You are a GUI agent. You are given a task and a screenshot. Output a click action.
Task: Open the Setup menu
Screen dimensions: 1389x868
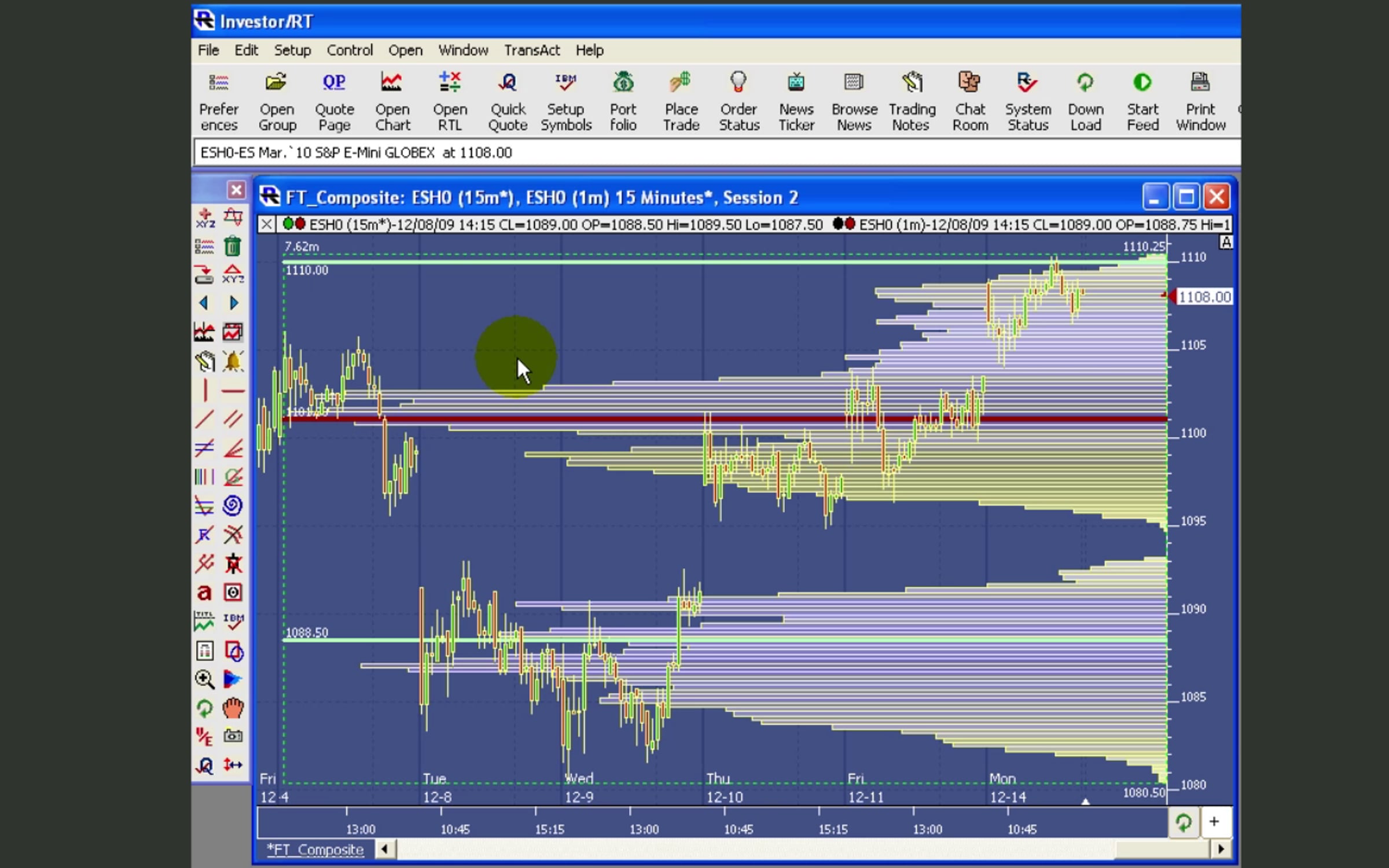292,50
